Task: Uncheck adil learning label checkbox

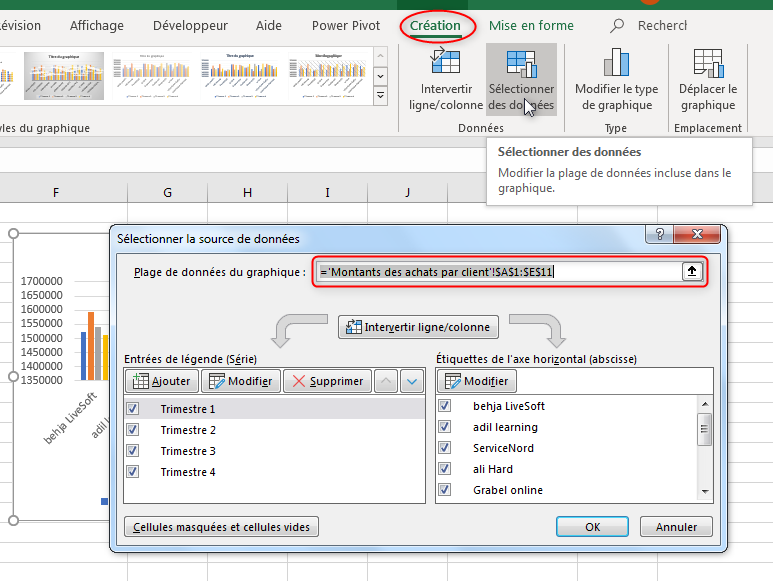Action: pyautogui.click(x=445, y=427)
